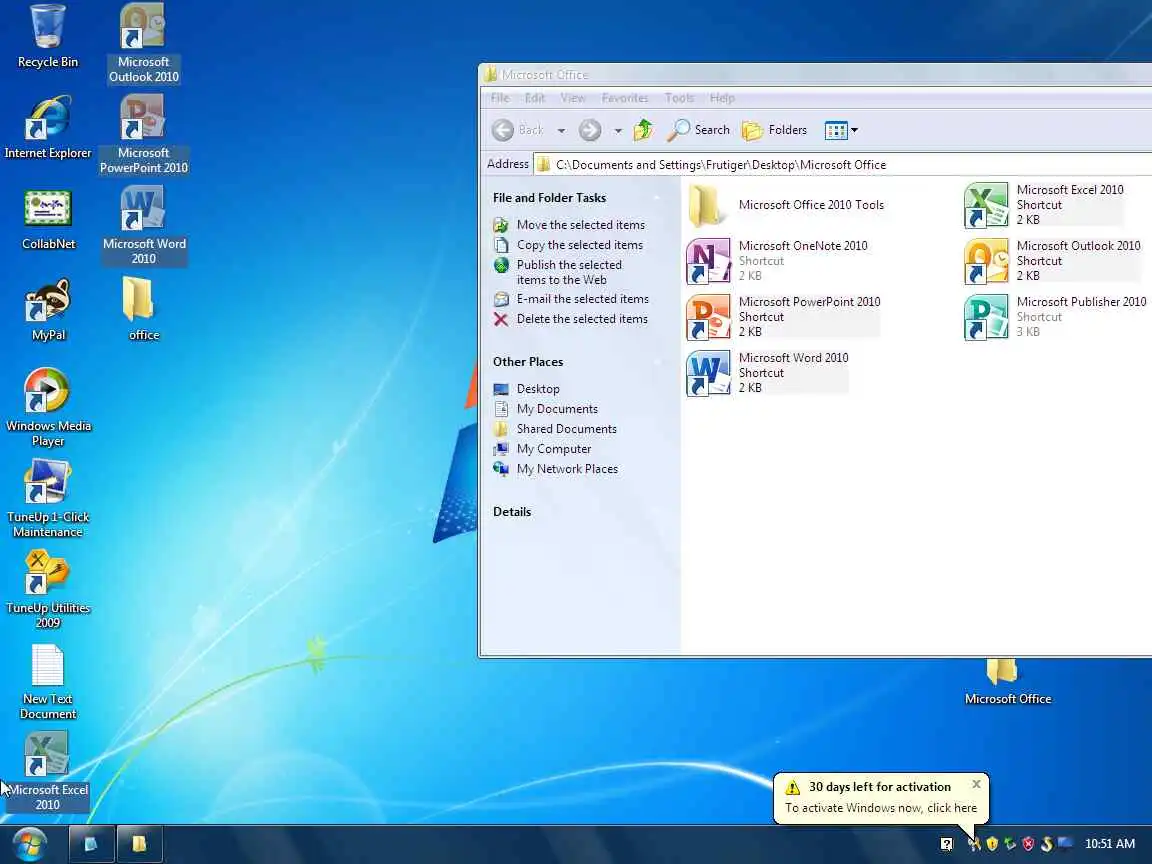Open the Edit menu

click(x=535, y=98)
